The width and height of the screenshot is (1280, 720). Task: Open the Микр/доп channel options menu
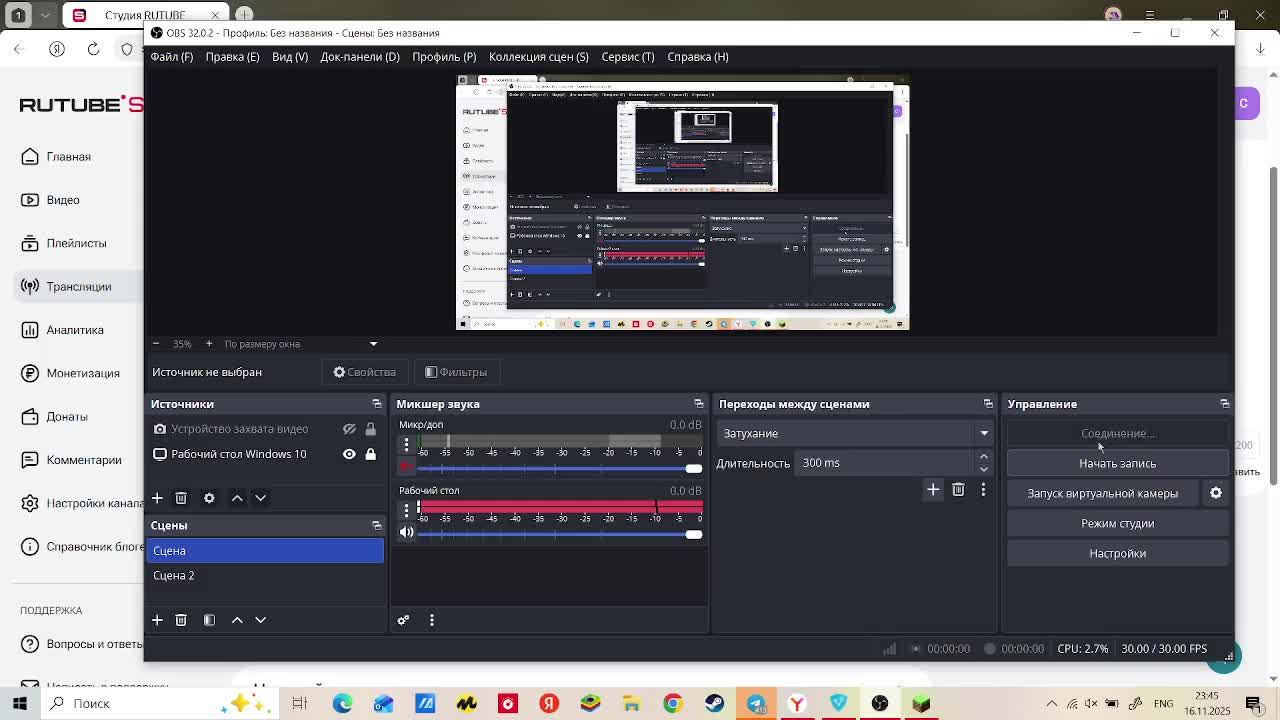[406, 444]
